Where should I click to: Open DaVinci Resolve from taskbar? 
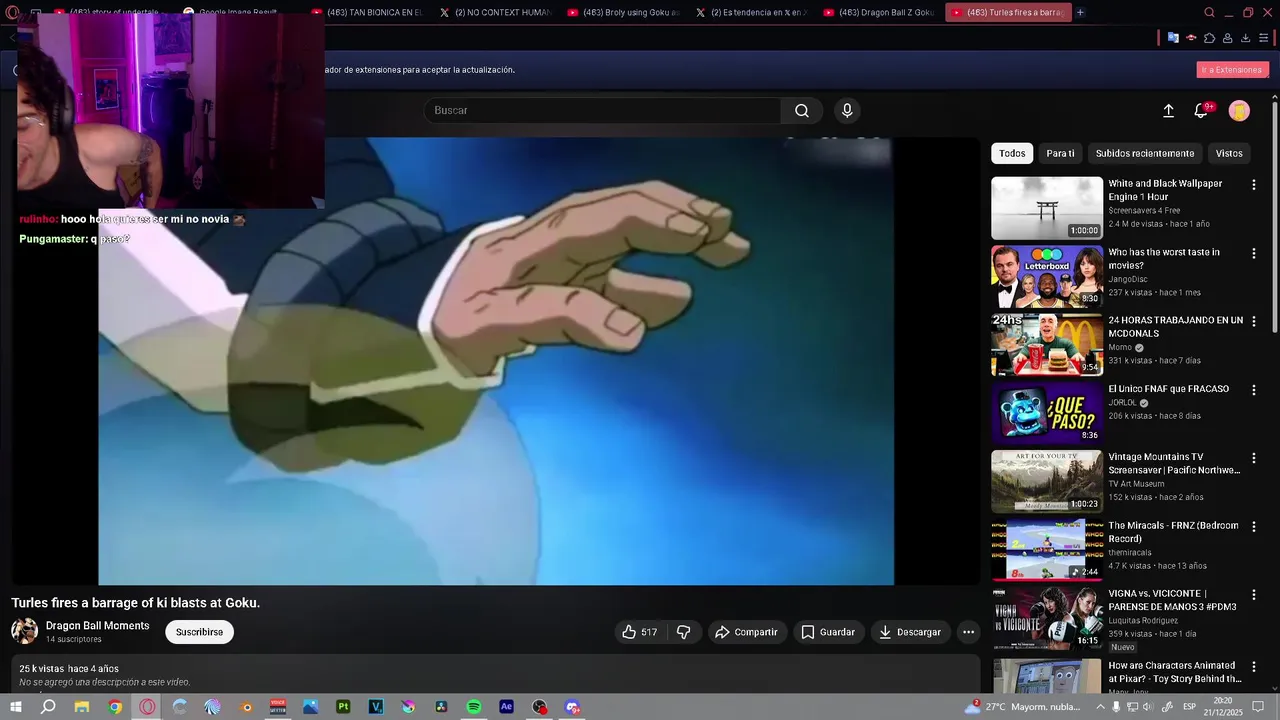coord(441,707)
